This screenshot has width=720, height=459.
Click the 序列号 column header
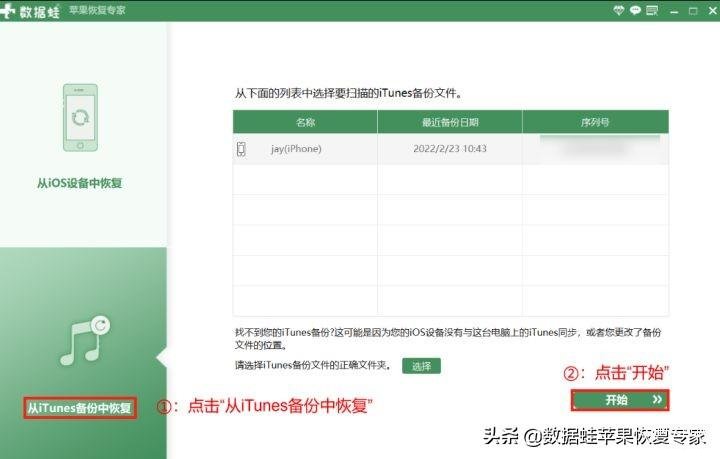(595, 122)
